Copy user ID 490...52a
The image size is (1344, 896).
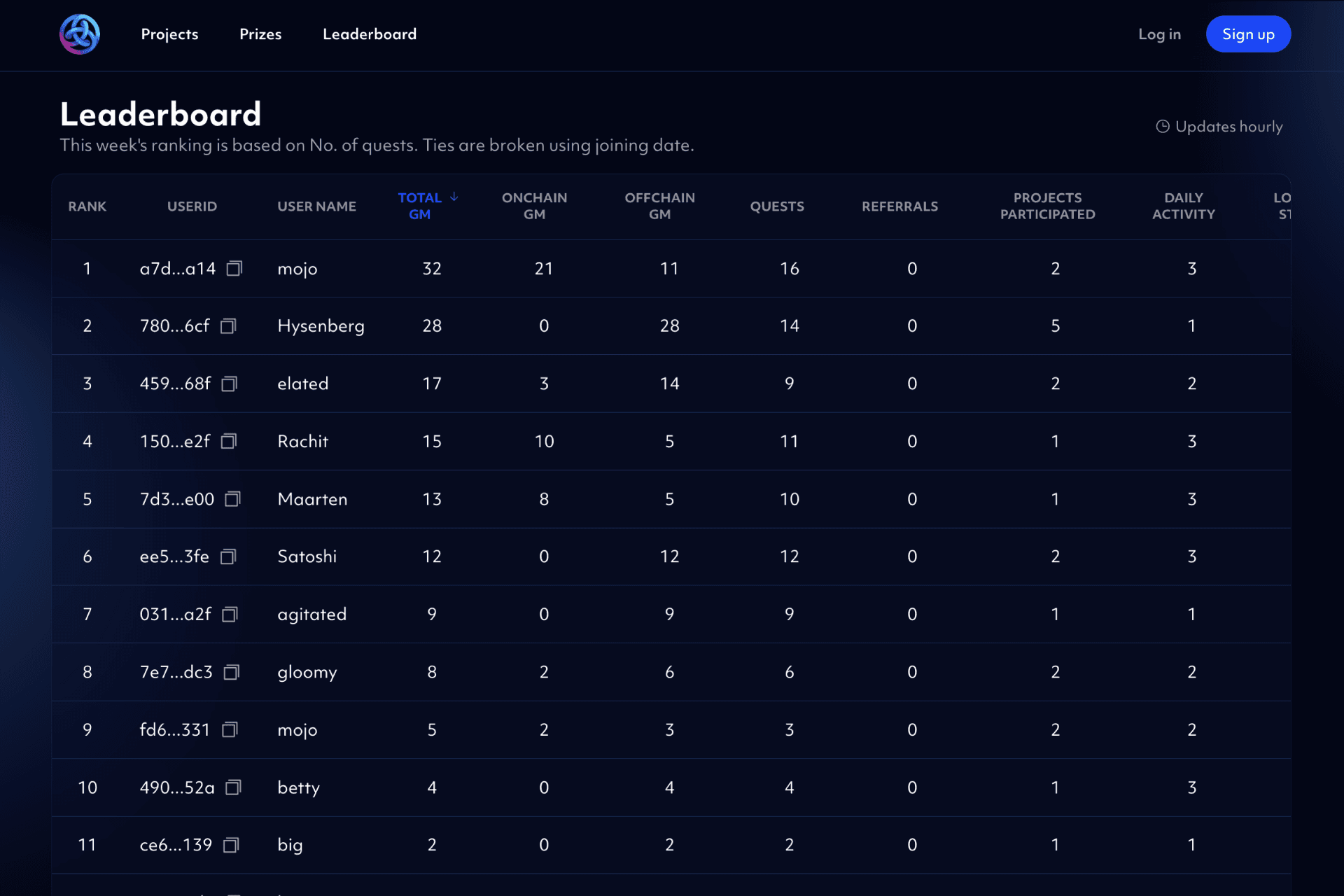coord(234,787)
